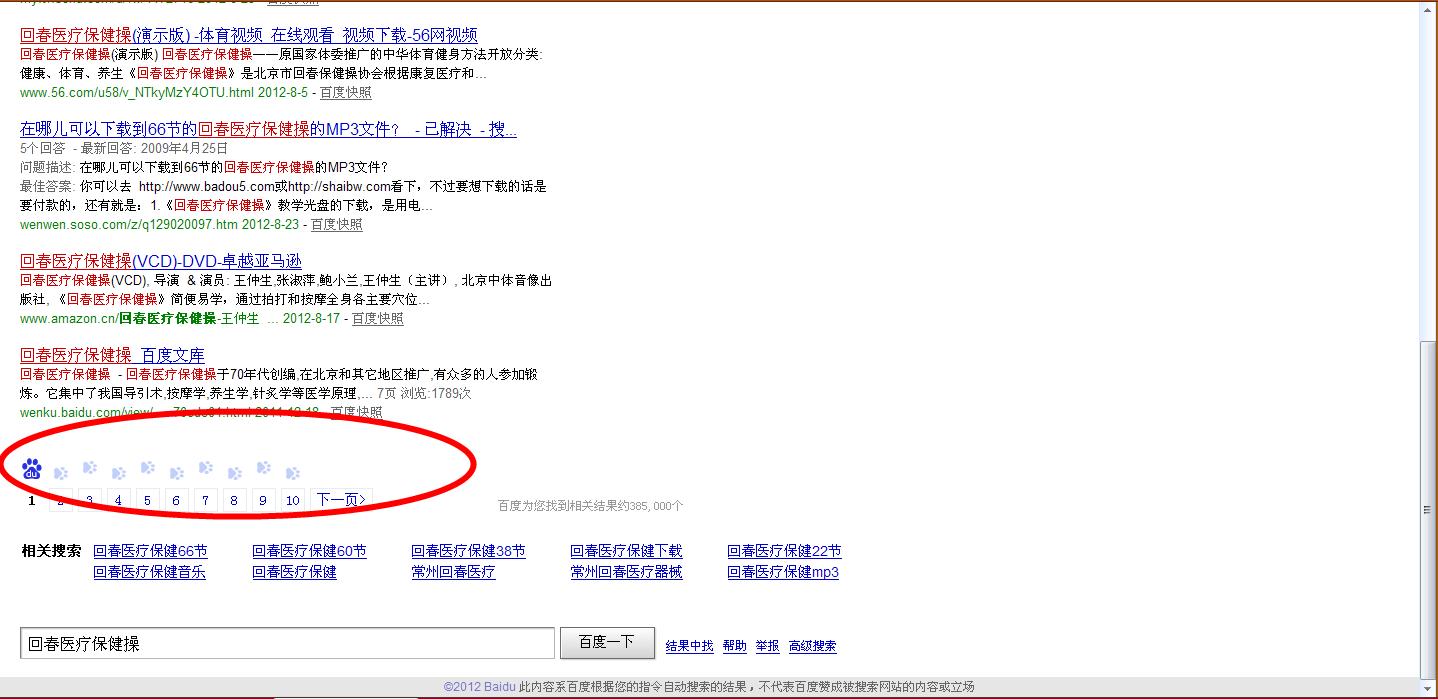The image size is (1438, 699).
Task: Click current page number 1
Action: pyautogui.click(x=32, y=500)
